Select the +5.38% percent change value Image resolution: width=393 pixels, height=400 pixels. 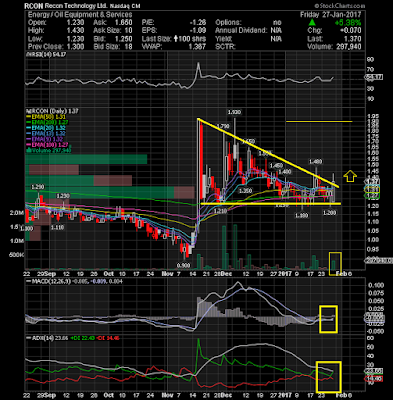pos(348,23)
